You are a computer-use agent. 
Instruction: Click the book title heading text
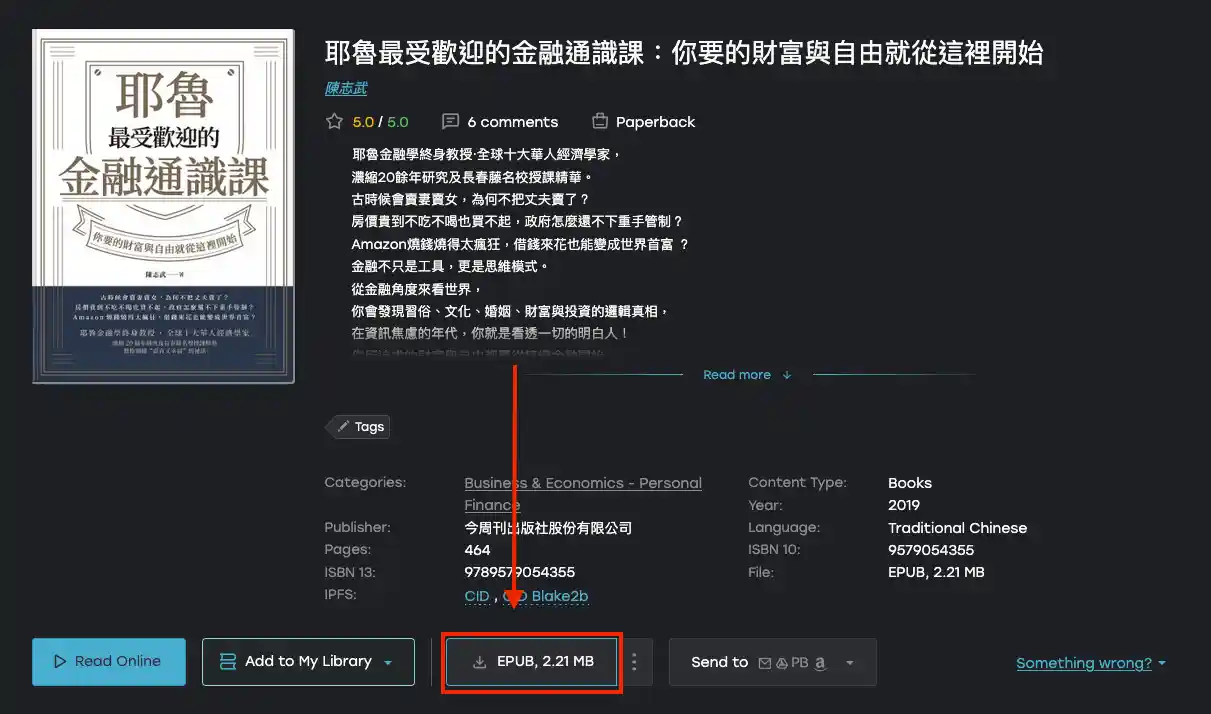684,53
